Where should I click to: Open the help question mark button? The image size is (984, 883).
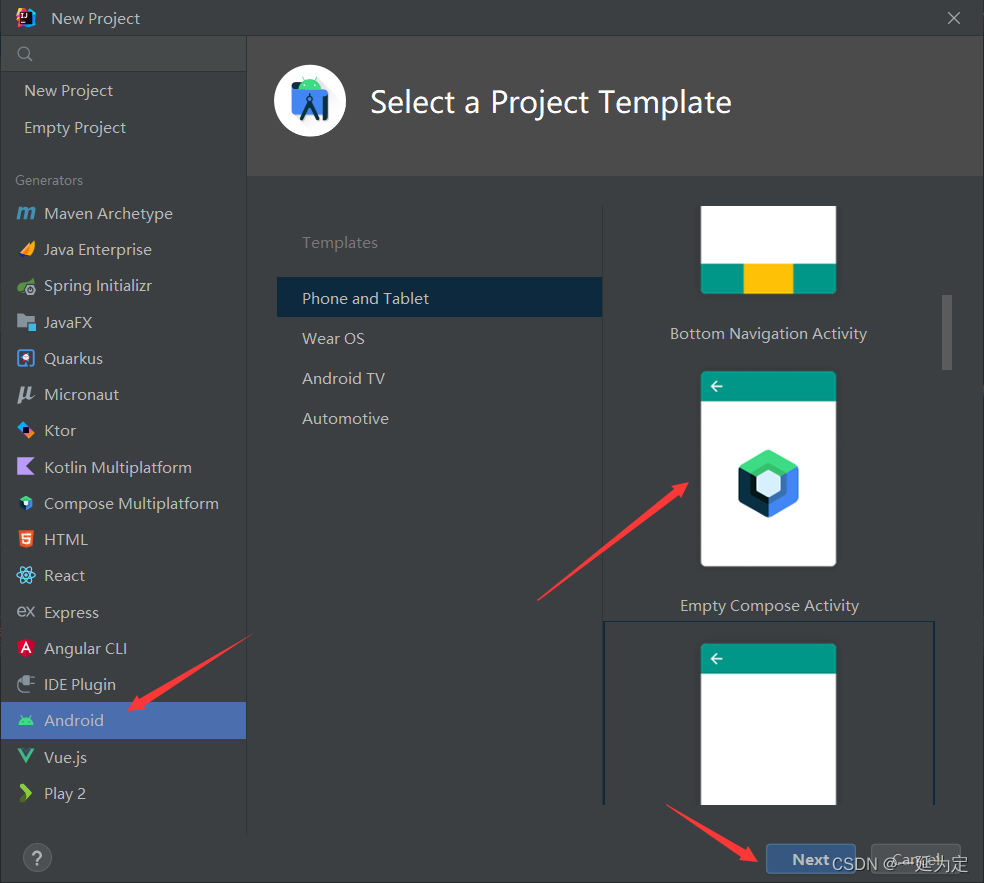[36, 857]
